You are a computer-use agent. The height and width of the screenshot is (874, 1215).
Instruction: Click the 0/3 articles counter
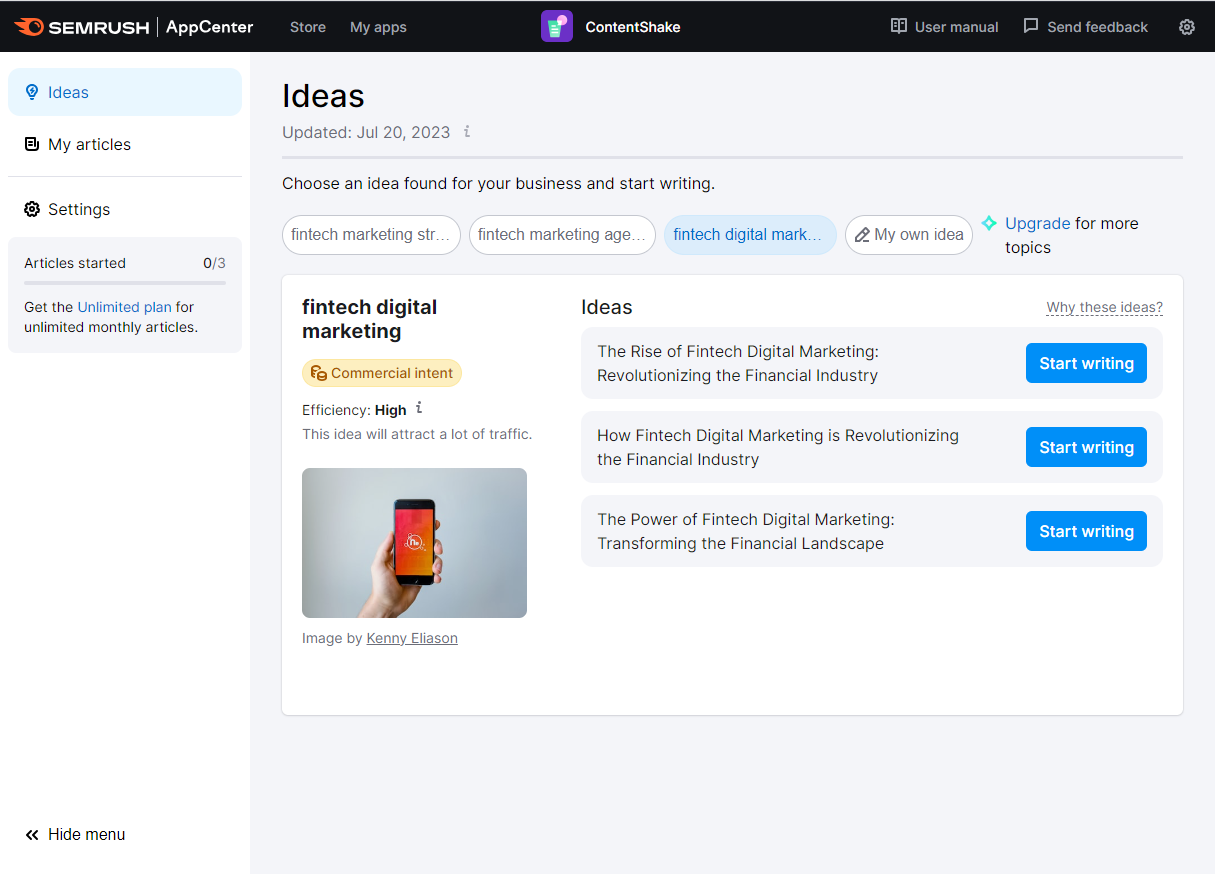click(x=214, y=263)
